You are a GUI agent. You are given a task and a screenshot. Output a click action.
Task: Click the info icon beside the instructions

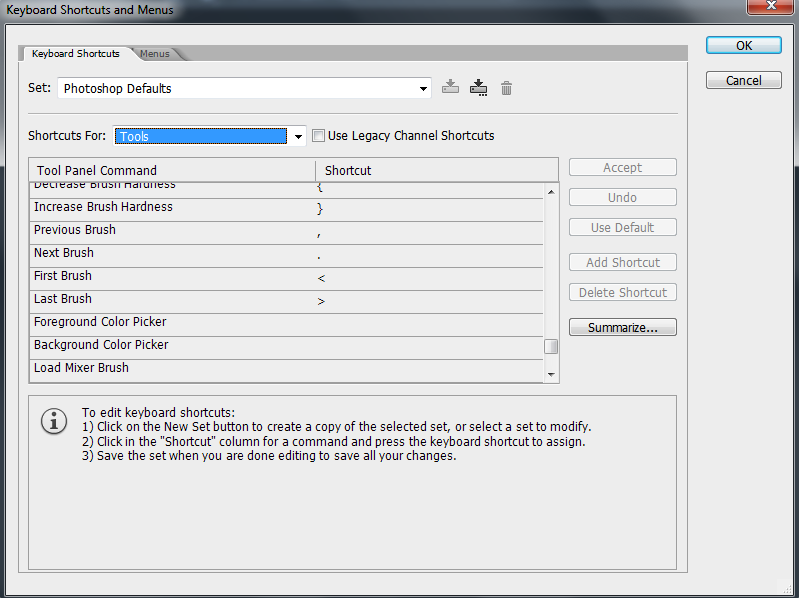click(x=53, y=421)
